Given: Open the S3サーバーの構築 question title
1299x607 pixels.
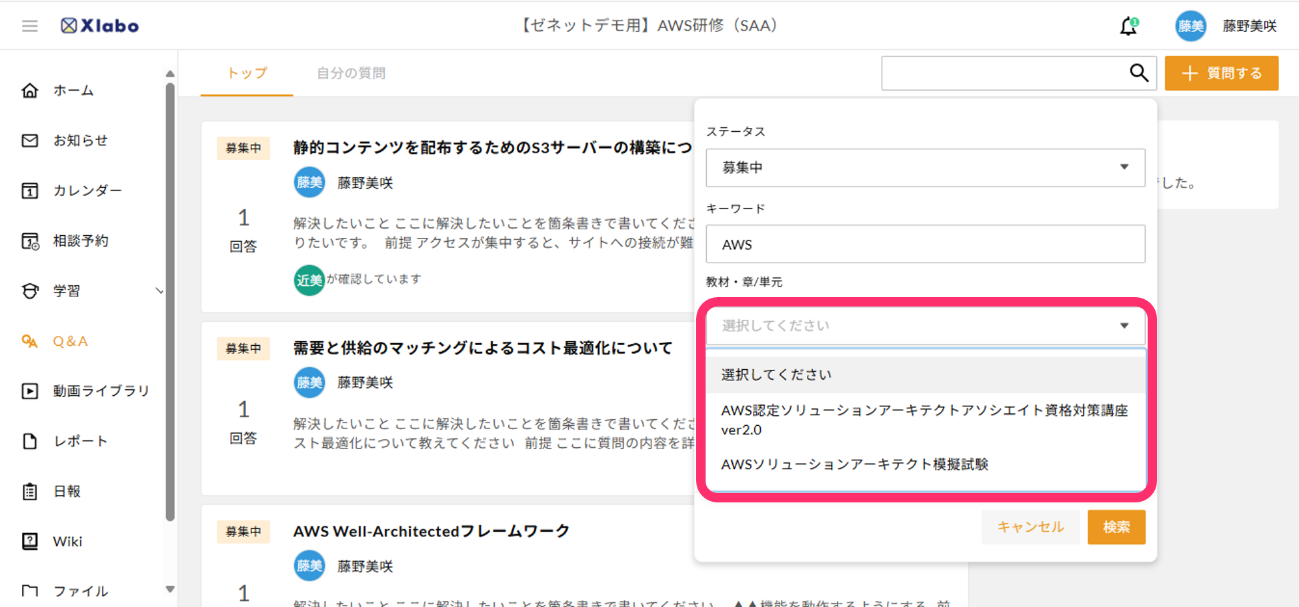Looking at the screenshot, I should (492, 148).
